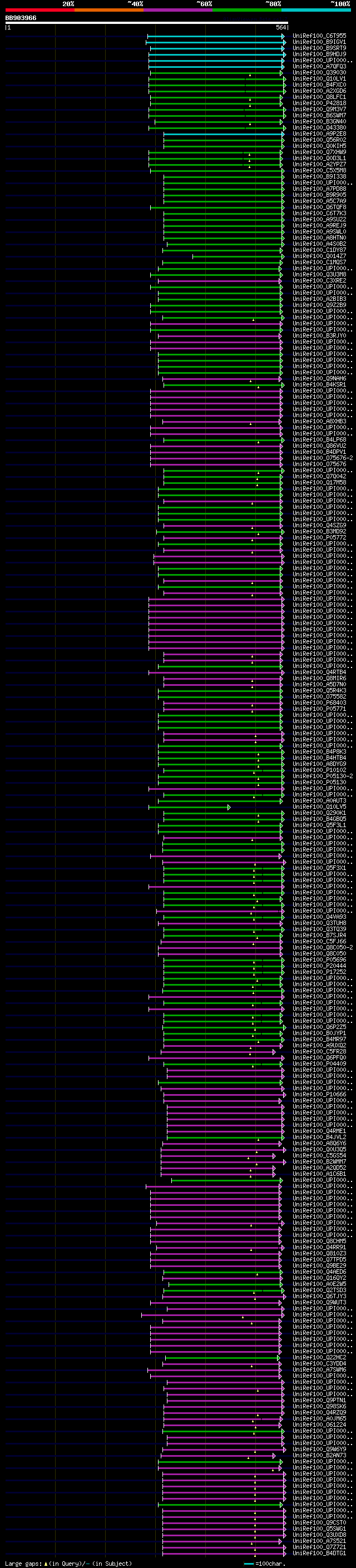Viewport: 356px width, 1568px height.
Task: Click hit label UniRef100_Q56R02
Action: click(319, 140)
